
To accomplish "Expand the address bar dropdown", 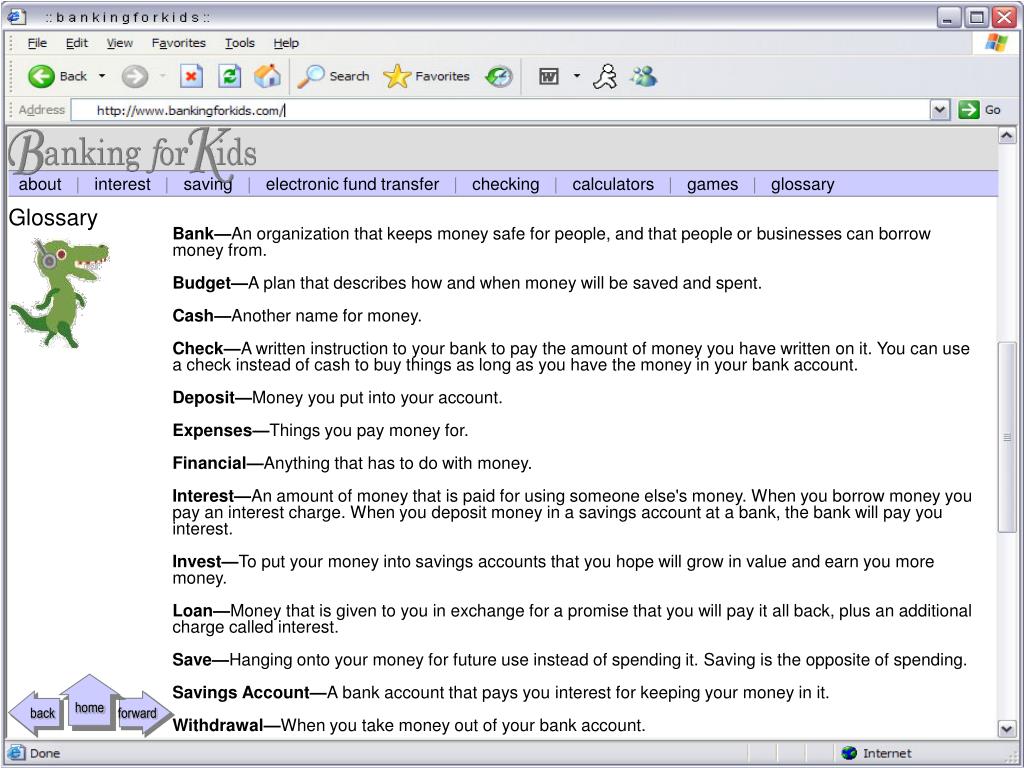I will pyautogui.click(x=939, y=110).
